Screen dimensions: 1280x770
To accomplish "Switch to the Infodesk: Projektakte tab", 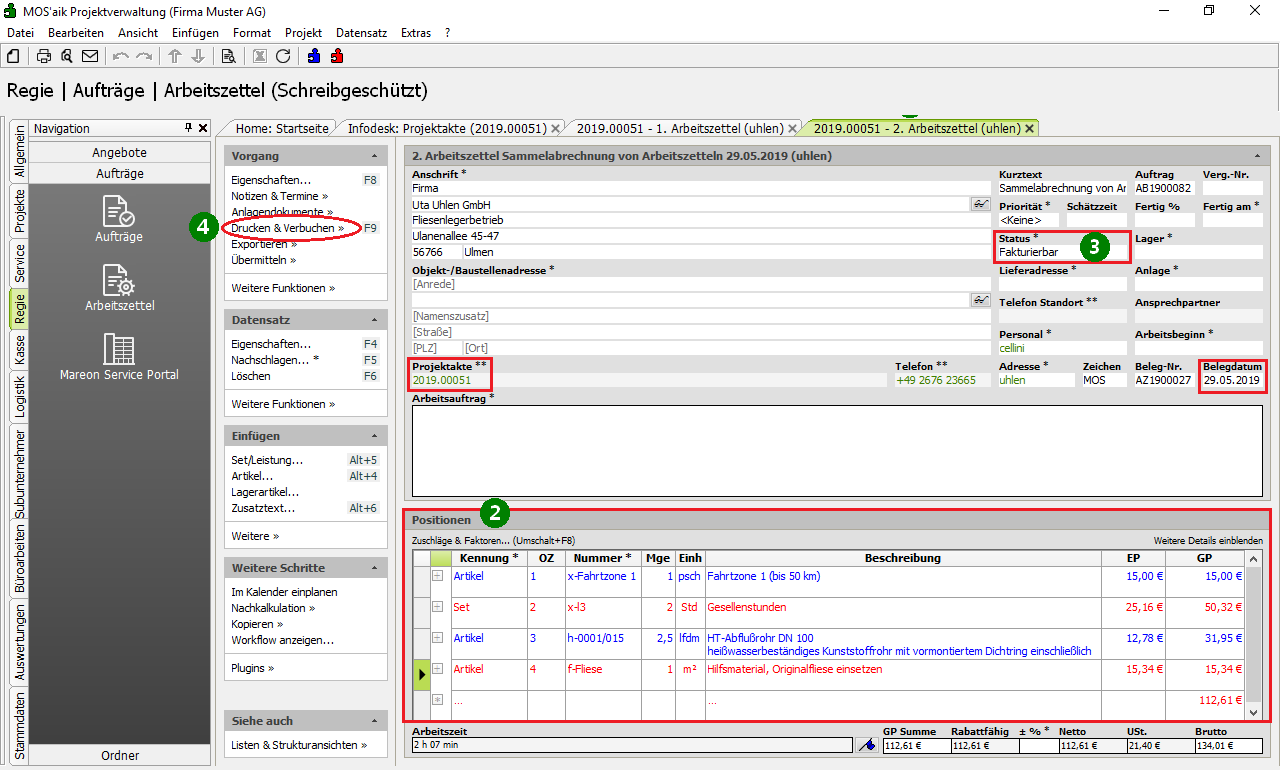I will [446, 128].
